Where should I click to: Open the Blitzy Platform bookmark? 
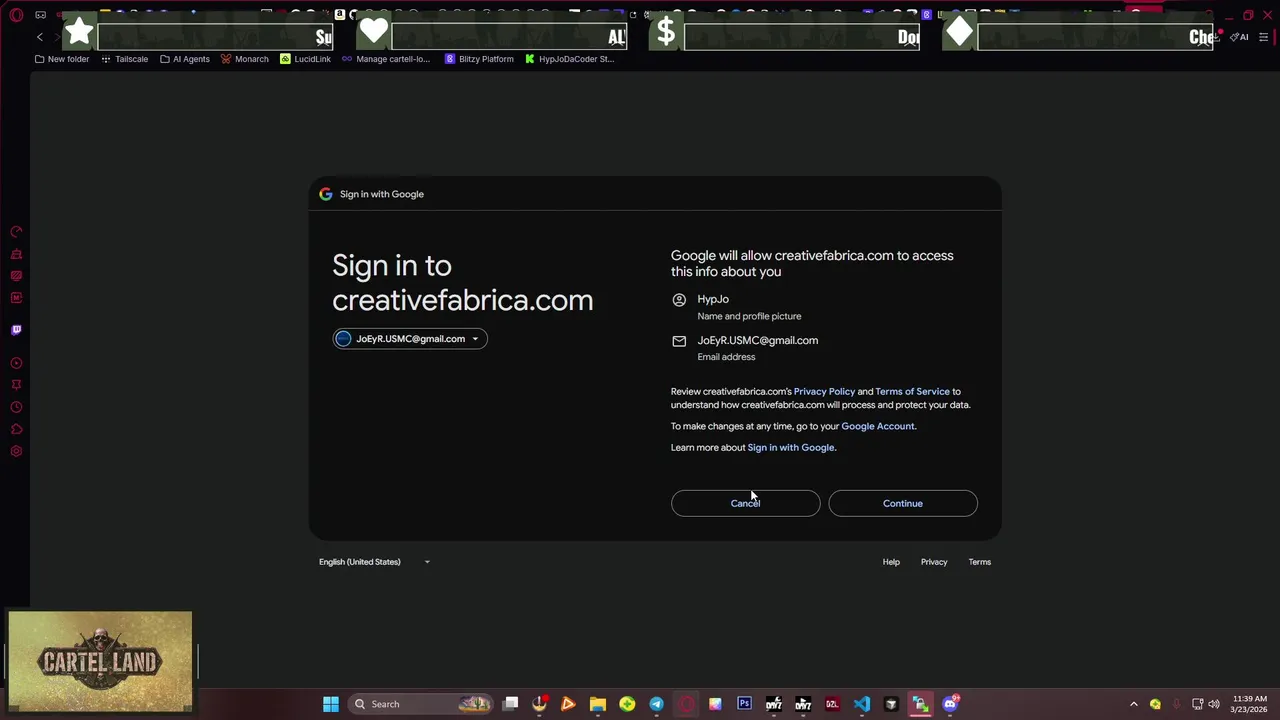point(479,59)
